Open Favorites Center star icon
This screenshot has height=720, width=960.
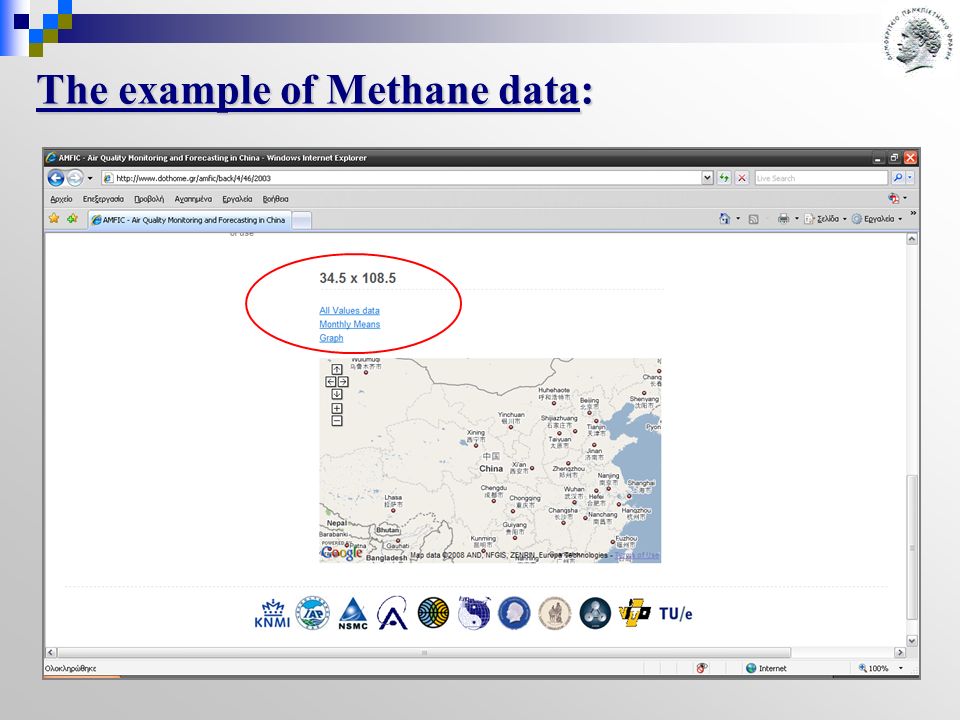point(54,219)
